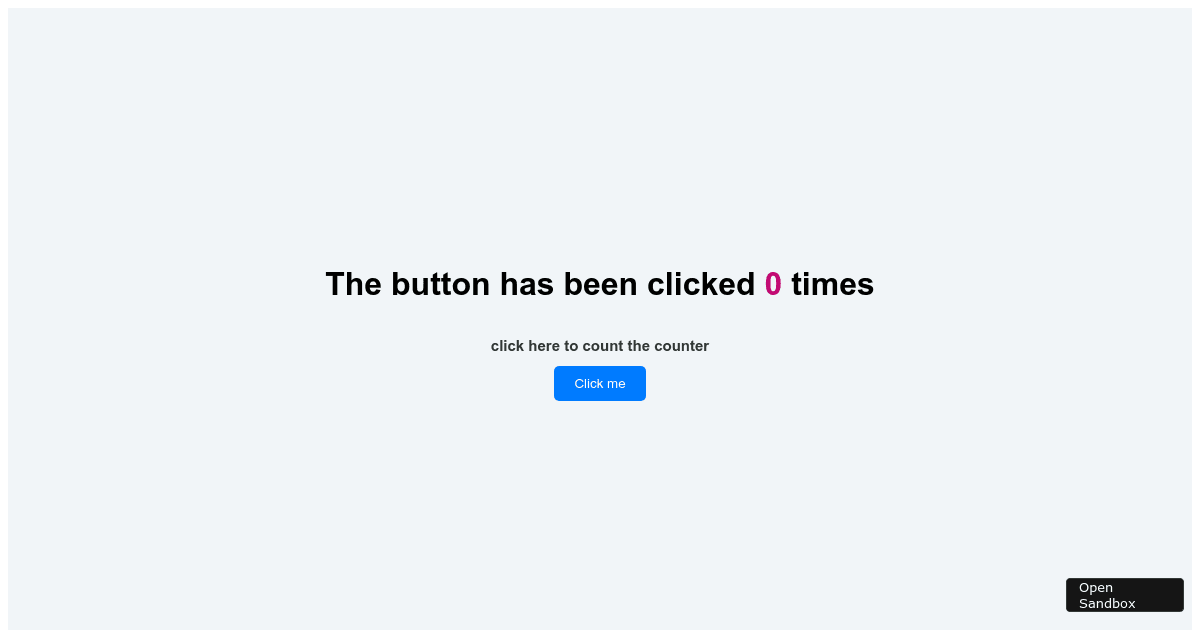This screenshot has width=1200, height=630.
Task: Click the heading "The button has been clicked"
Action: (540, 284)
